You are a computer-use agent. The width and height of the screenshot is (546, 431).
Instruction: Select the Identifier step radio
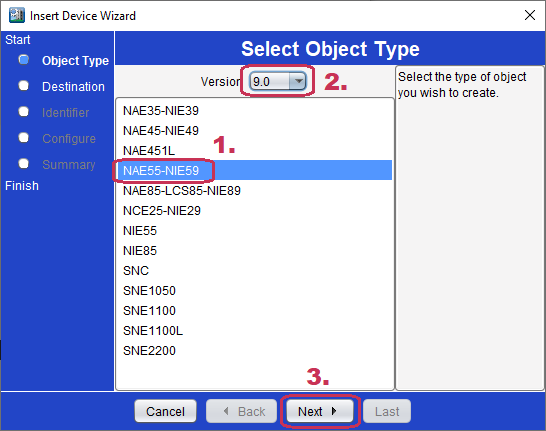tap(24, 112)
